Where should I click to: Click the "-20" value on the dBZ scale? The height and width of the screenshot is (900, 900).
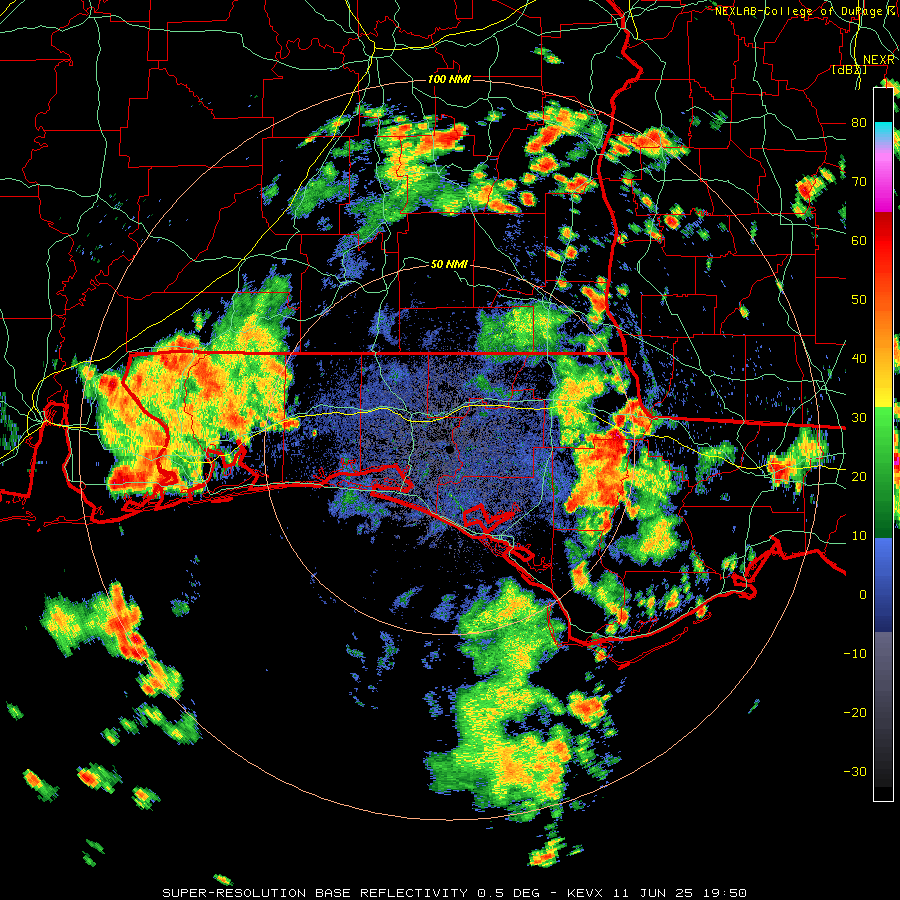(855, 712)
